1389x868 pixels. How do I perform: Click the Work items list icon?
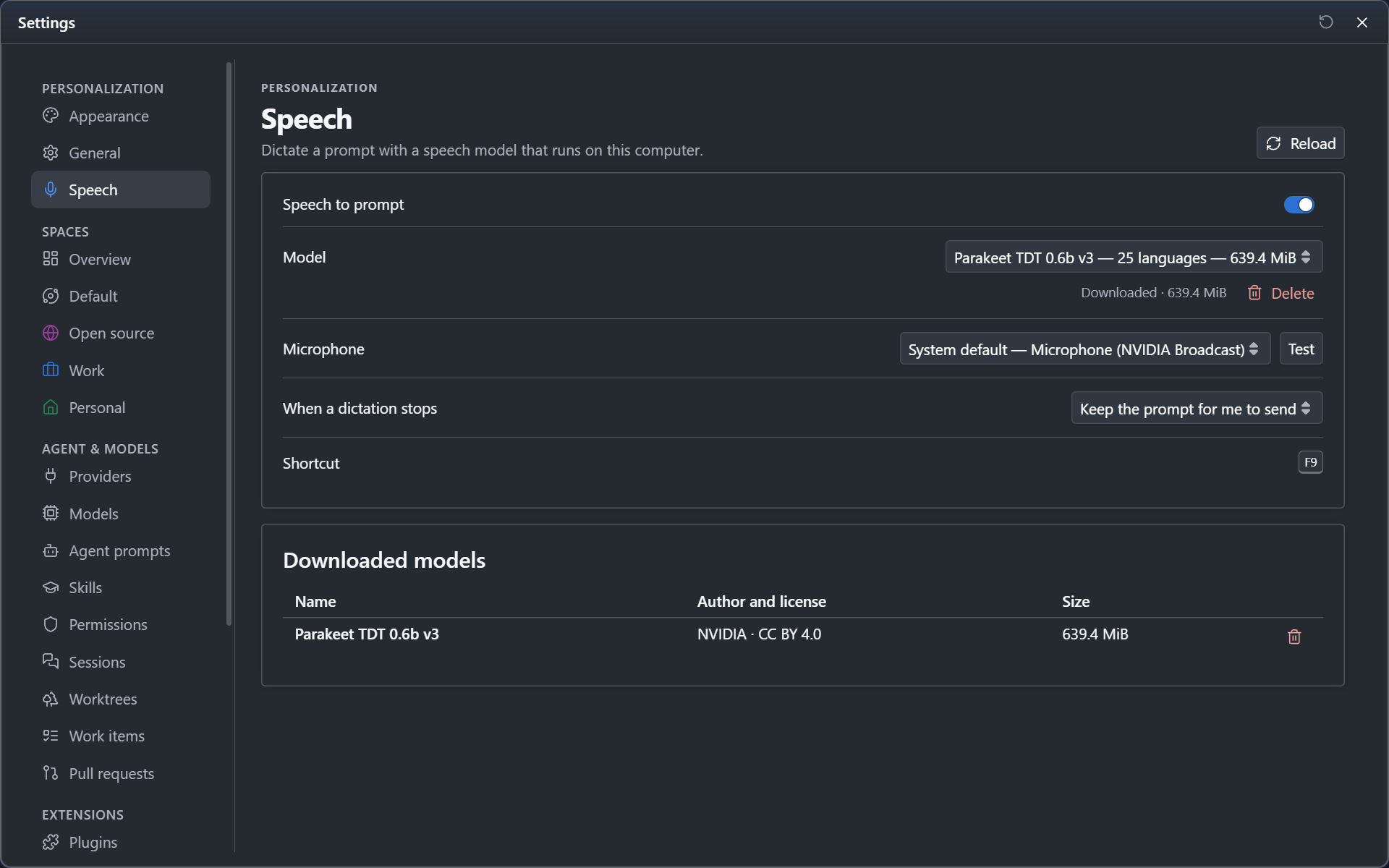click(x=51, y=736)
